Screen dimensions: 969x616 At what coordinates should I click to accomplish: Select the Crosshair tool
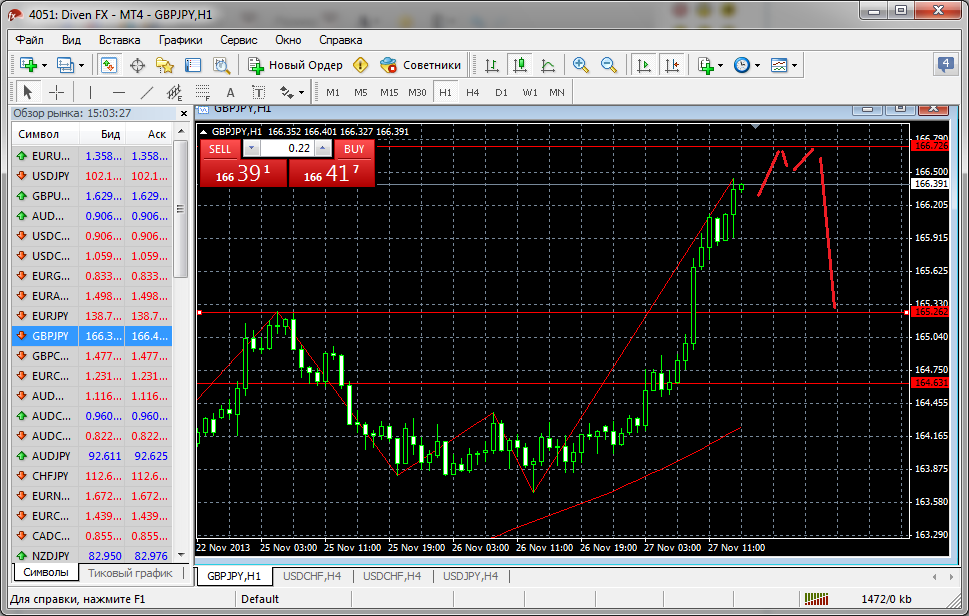point(56,93)
